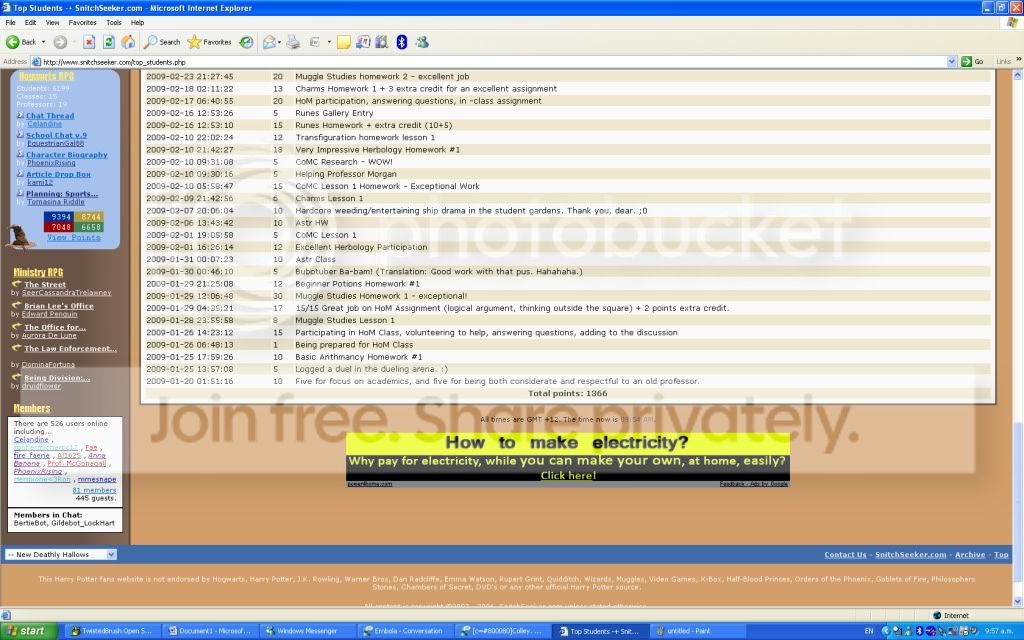The width and height of the screenshot is (1024, 640).
Task: Click the Go button beside the address bar
Action: [x=972, y=61]
